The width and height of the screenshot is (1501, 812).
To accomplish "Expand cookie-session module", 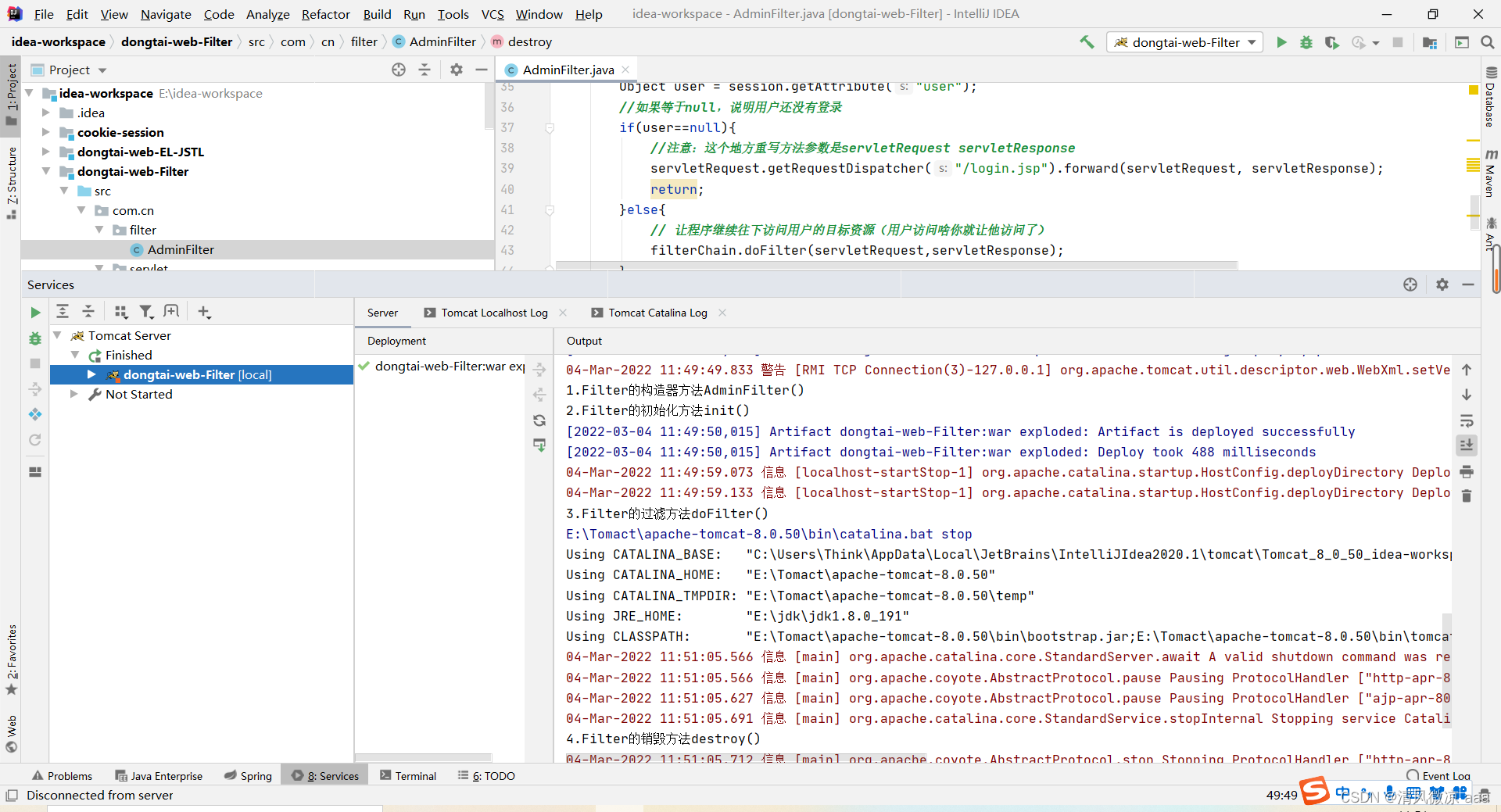I will pyautogui.click(x=46, y=132).
